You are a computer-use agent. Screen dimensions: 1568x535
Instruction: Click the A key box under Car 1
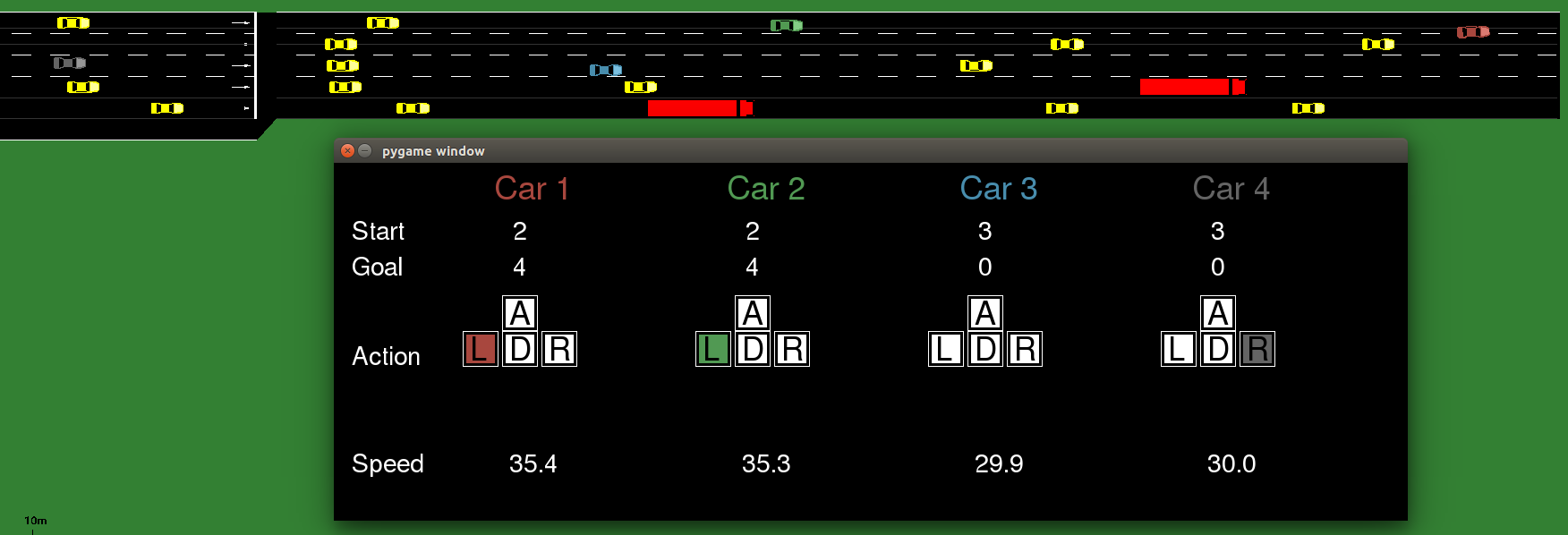pos(520,313)
